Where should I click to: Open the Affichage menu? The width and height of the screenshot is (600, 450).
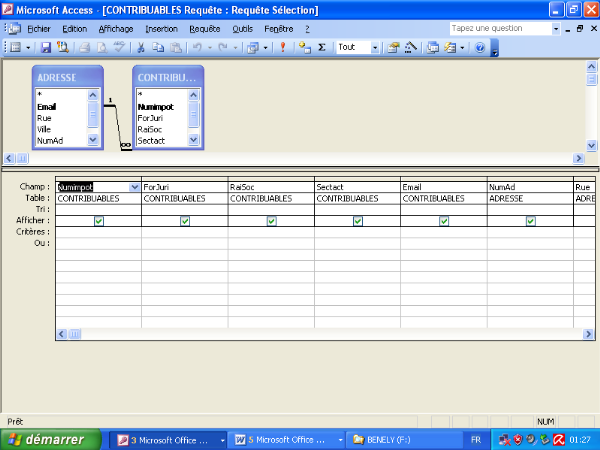pos(115,29)
